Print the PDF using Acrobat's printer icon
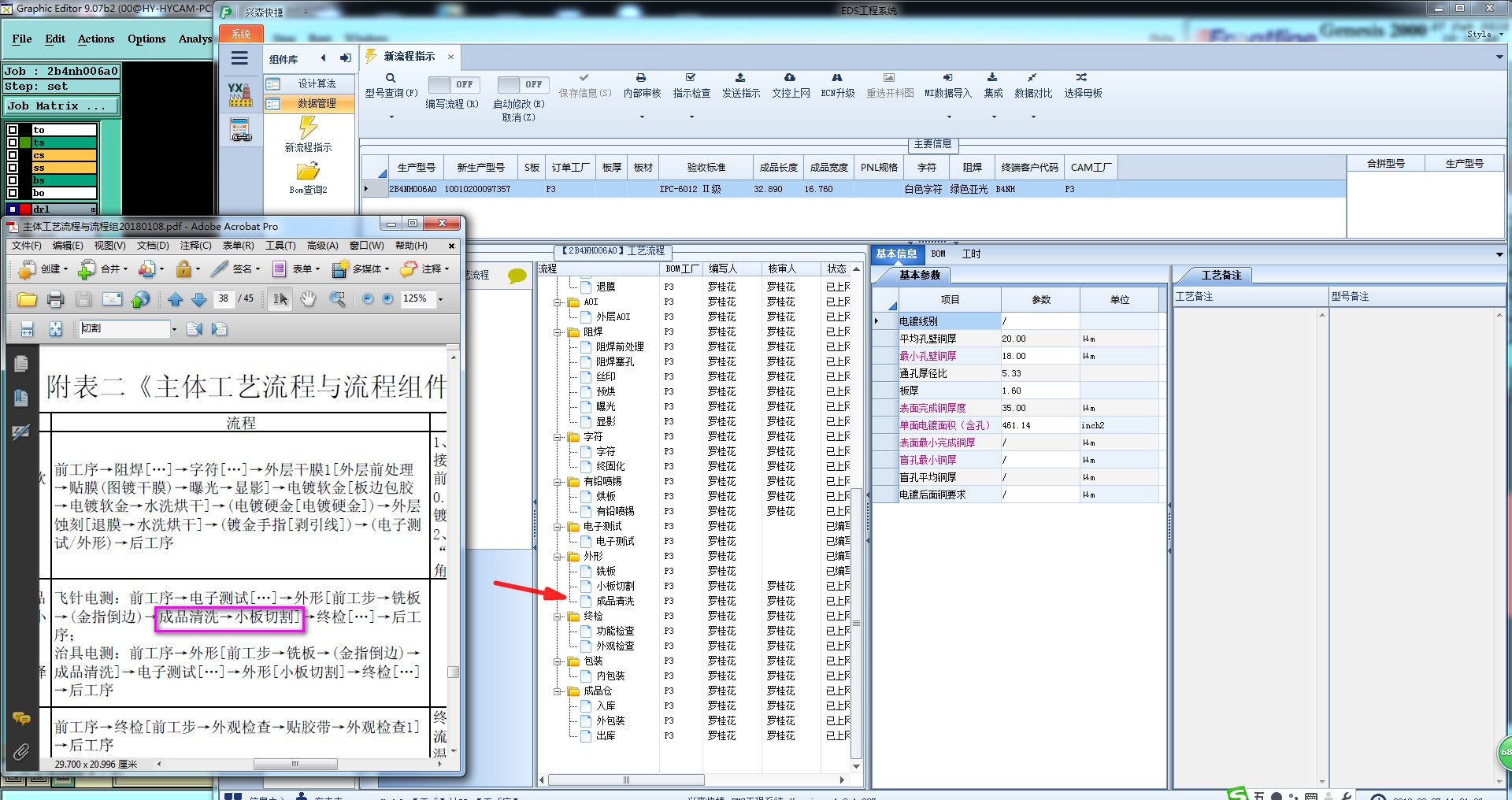The width and height of the screenshot is (1512, 800). tap(55, 299)
